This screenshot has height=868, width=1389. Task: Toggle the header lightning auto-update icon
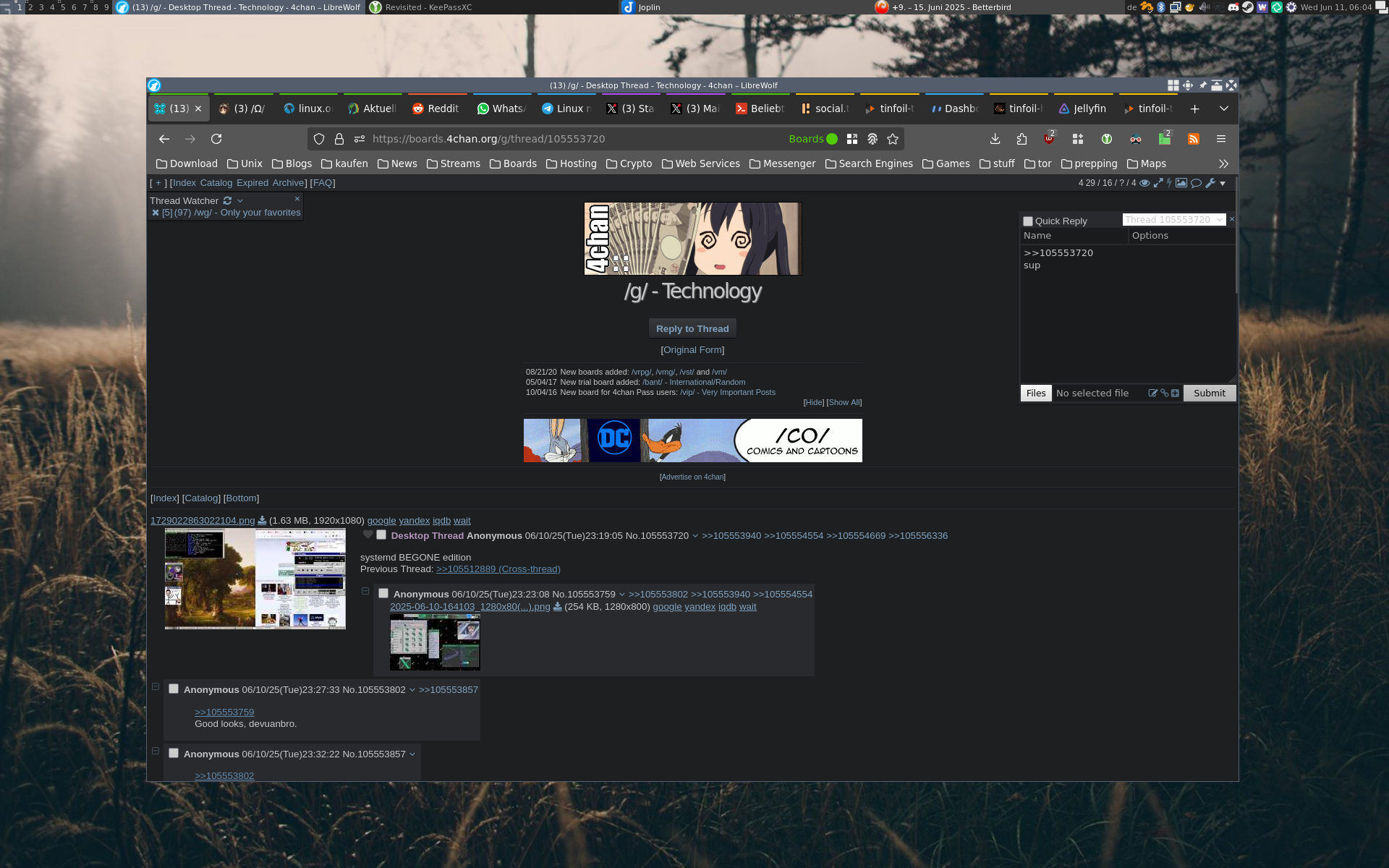(x=1169, y=183)
